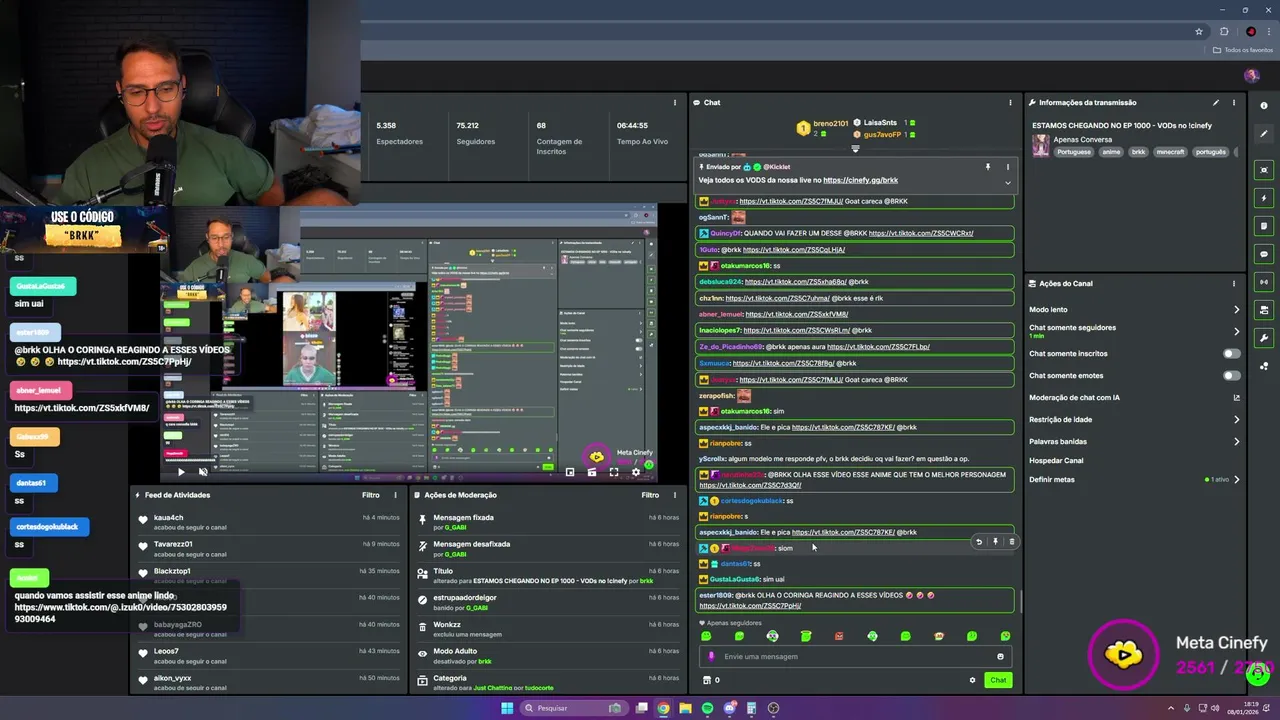Enter fullscreen on the stream player
Screen dimensions: 1280x720
click(x=614, y=472)
